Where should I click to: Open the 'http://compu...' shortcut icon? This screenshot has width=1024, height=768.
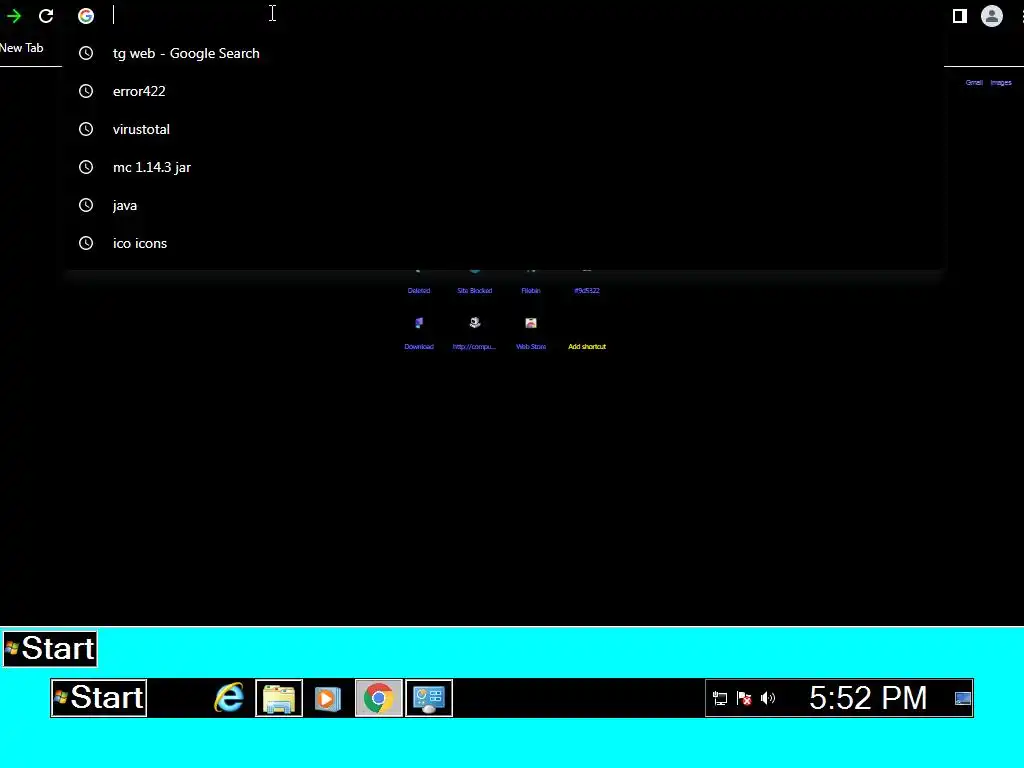(x=475, y=323)
